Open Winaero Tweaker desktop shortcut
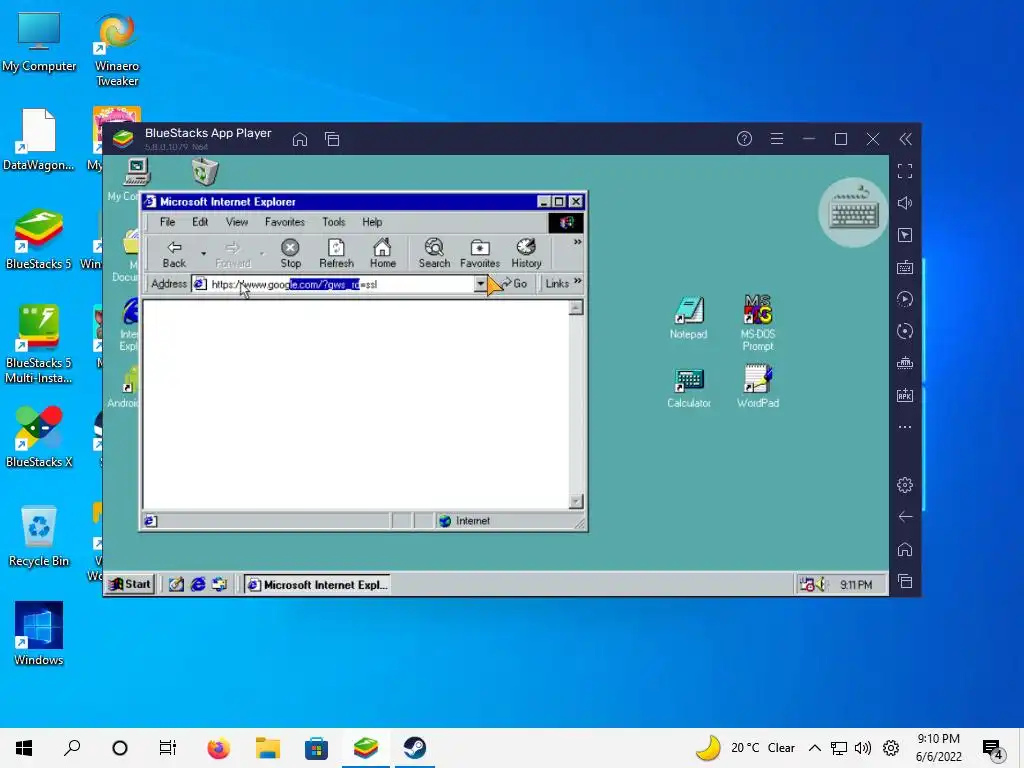 click(117, 51)
